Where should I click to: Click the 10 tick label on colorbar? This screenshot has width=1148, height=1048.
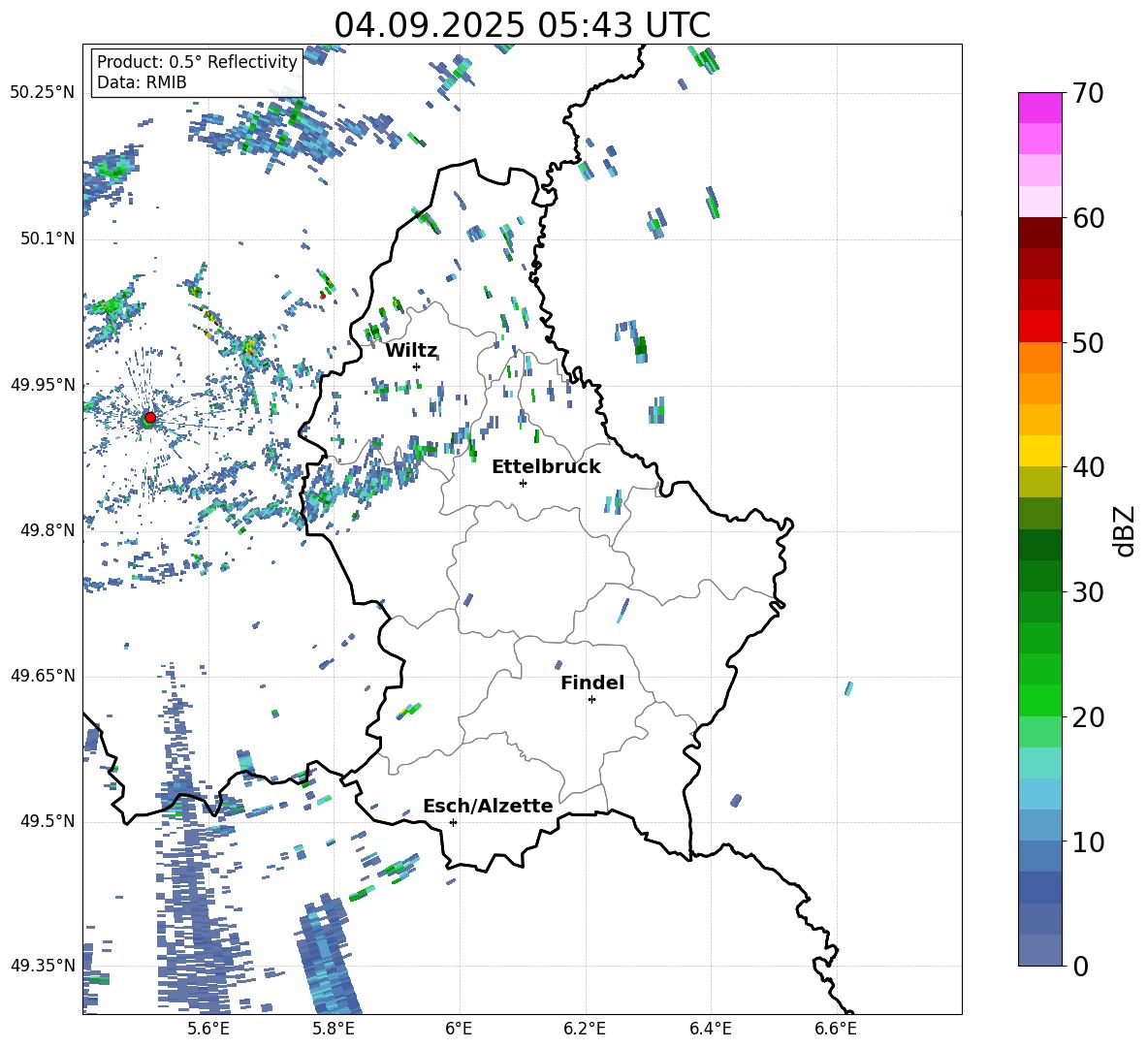(x=1087, y=842)
